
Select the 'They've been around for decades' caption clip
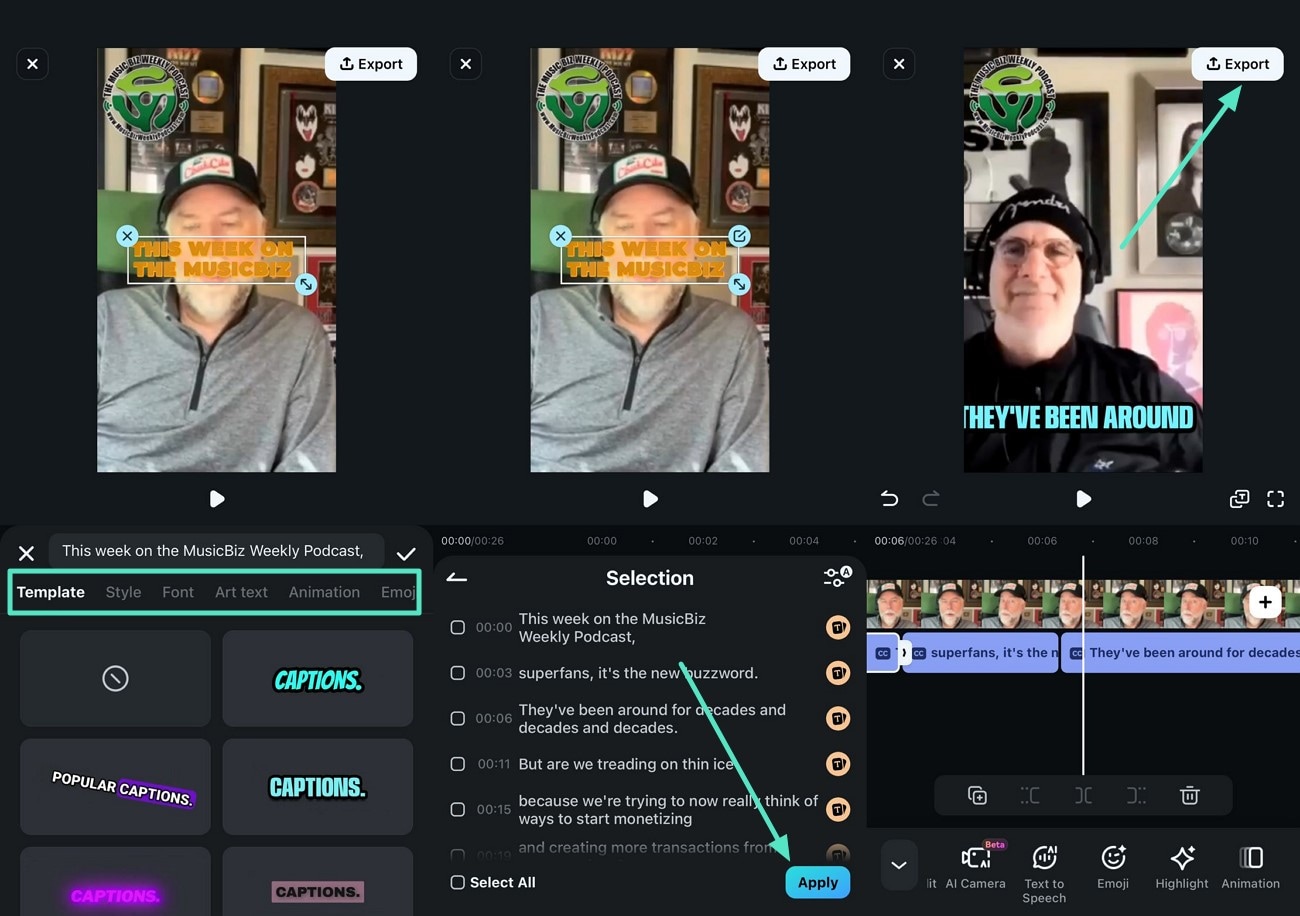click(1181, 653)
